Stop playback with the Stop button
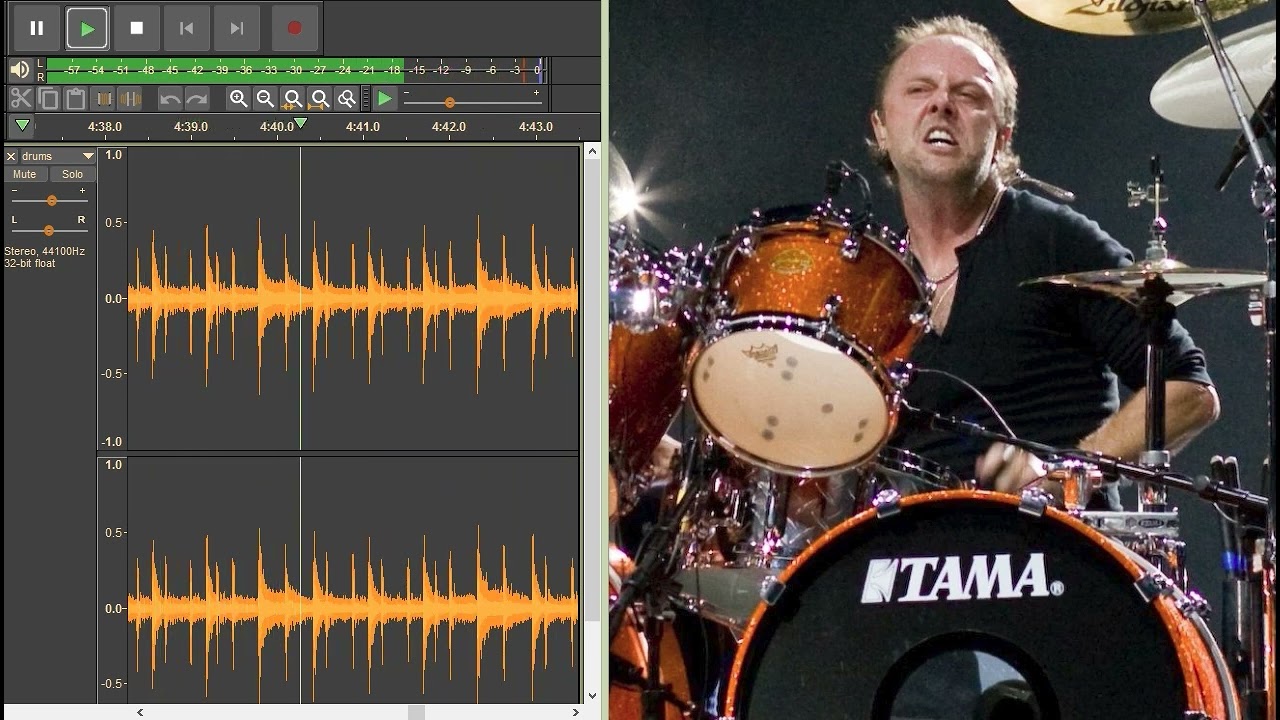1280x720 pixels. click(137, 28)
